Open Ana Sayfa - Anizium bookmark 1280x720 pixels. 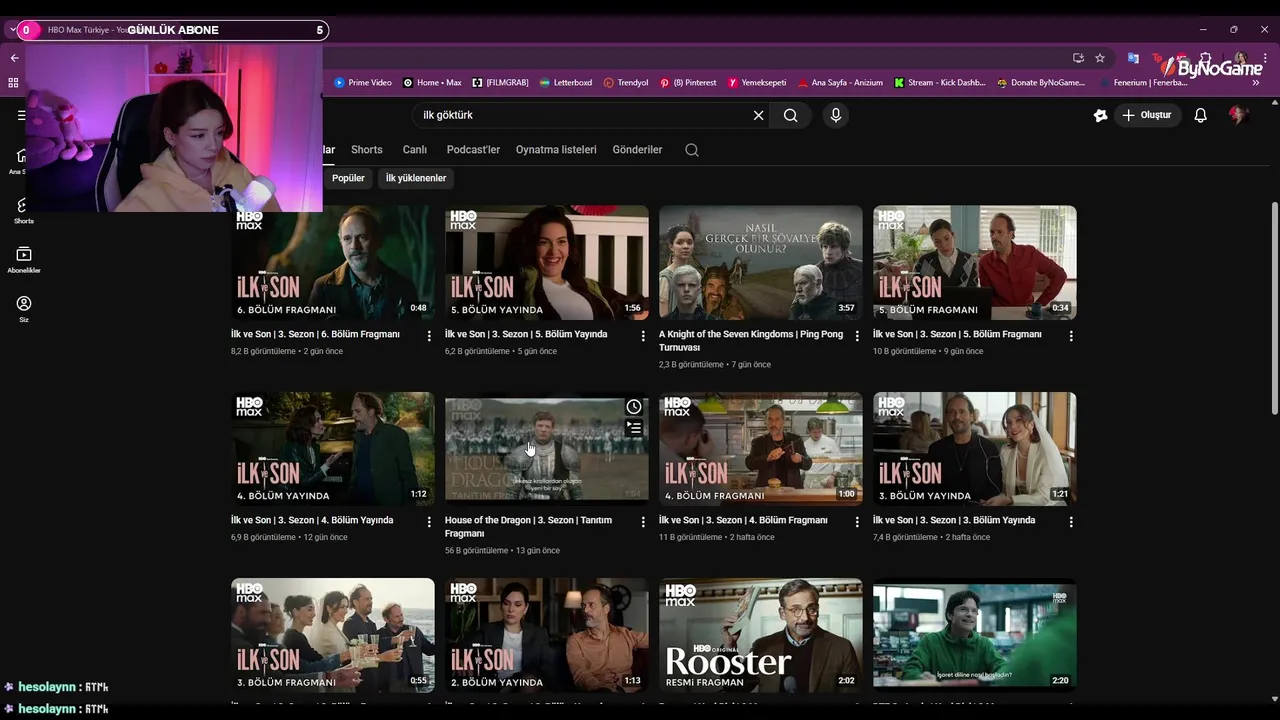(840, 83)
